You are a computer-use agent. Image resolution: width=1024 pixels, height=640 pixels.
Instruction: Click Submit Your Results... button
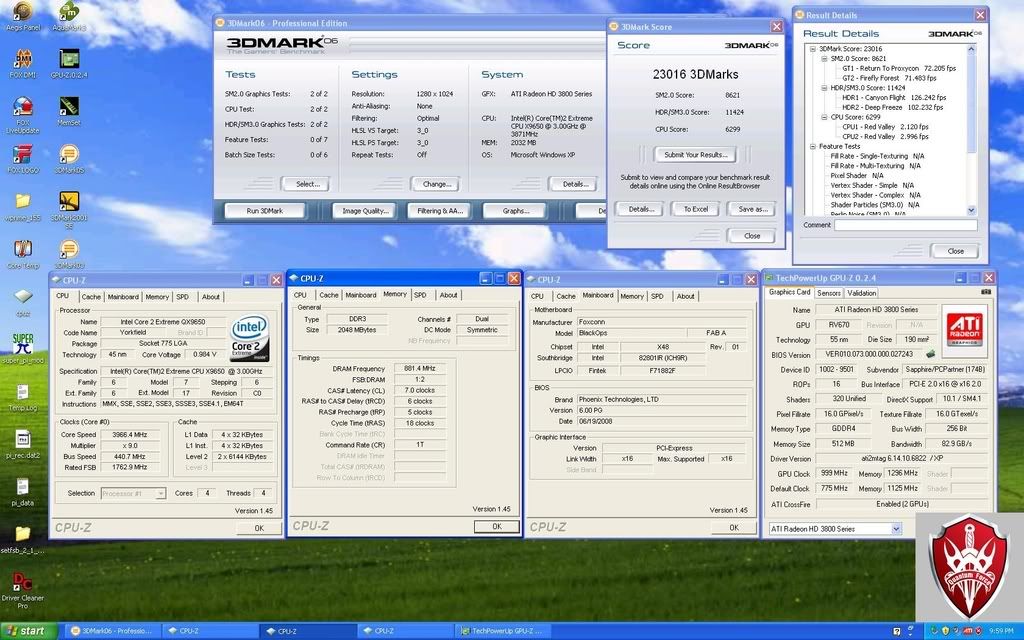(x=696, y=155)
